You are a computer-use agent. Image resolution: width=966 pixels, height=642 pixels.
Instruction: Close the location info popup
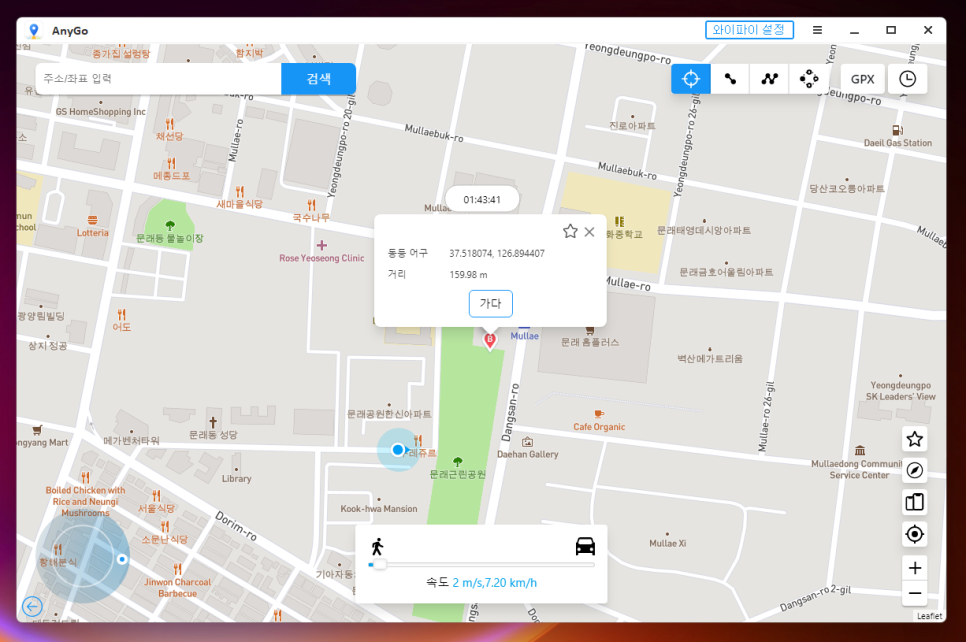[x=590, y=232]
